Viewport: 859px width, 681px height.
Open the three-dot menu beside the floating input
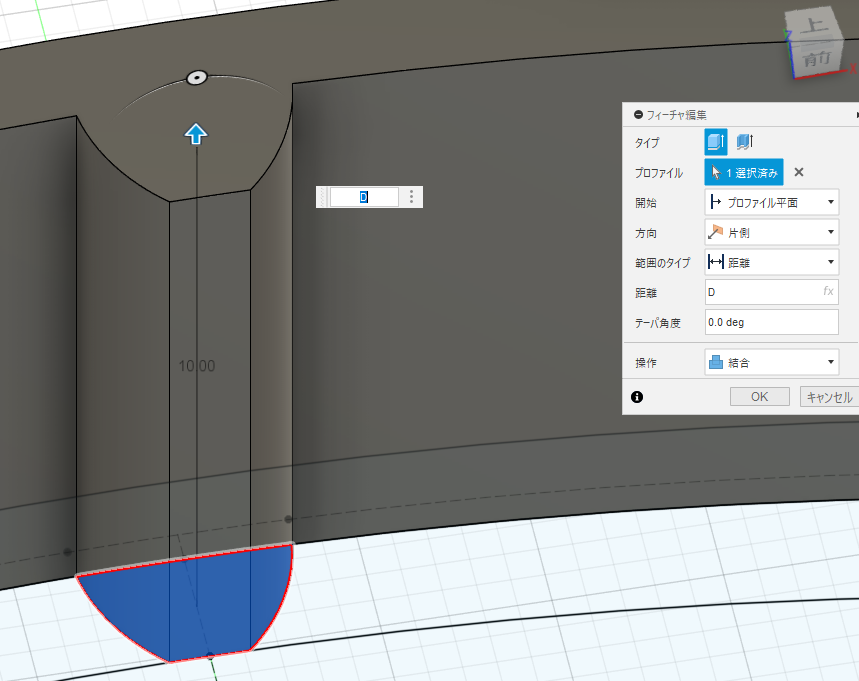point(411,197)
